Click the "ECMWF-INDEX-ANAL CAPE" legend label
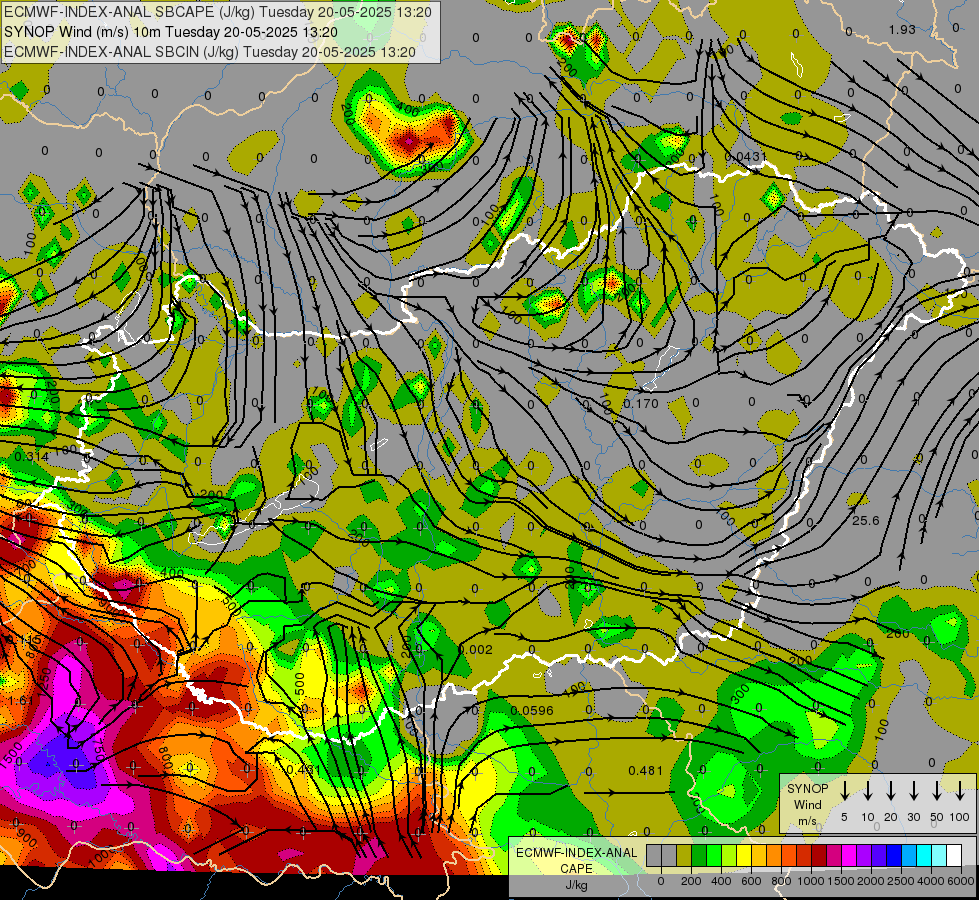Viewport: 979px width, 900px height. click(x=576, y=861)
